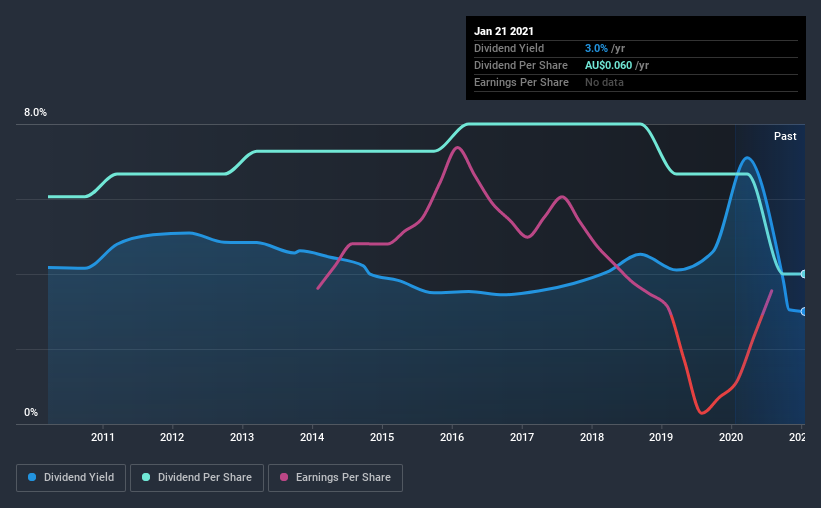Select the 2020 x-axis label
The image size is (821, 508).
click(x=731, y=437)
